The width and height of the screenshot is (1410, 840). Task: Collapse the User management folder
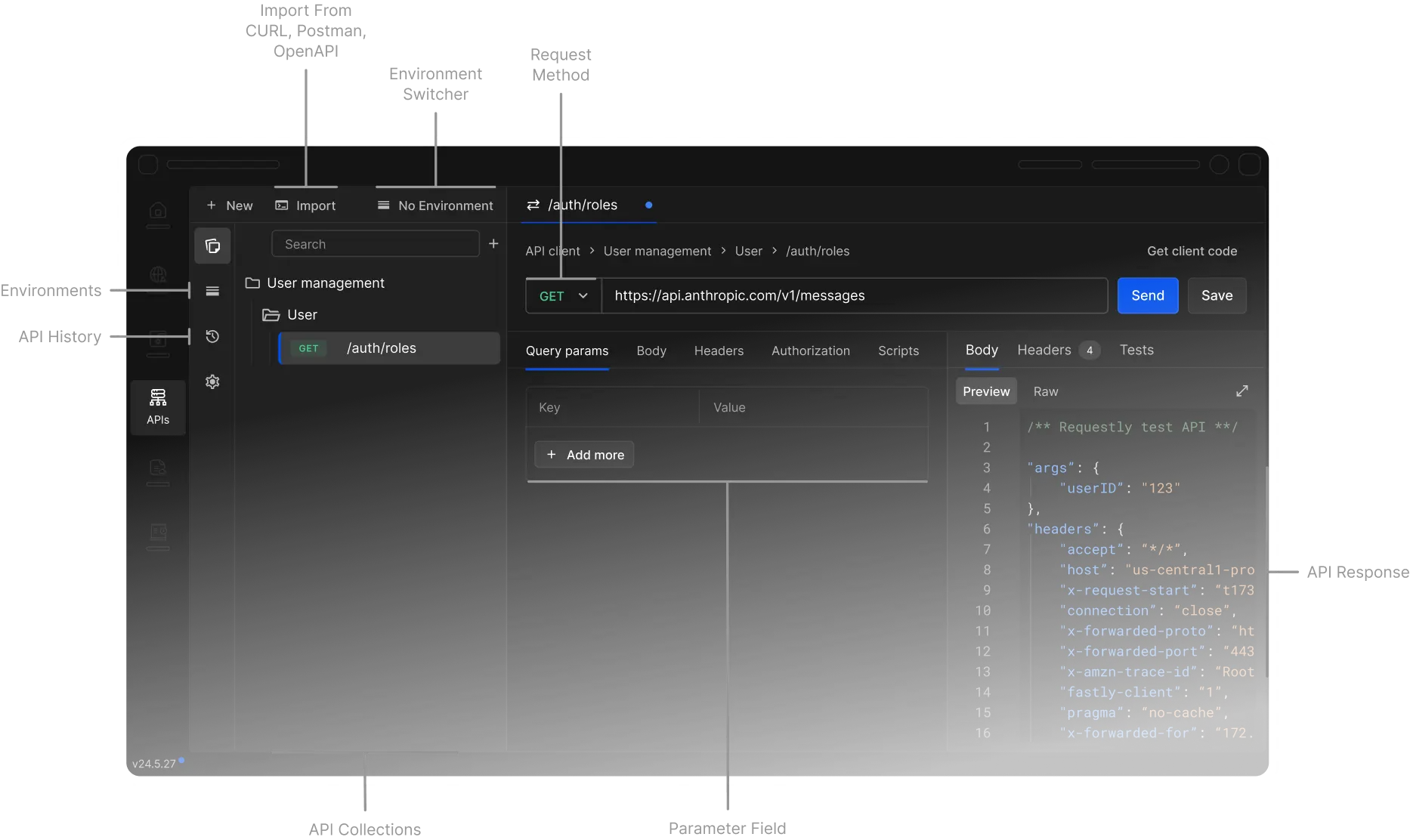click(325, 283)
